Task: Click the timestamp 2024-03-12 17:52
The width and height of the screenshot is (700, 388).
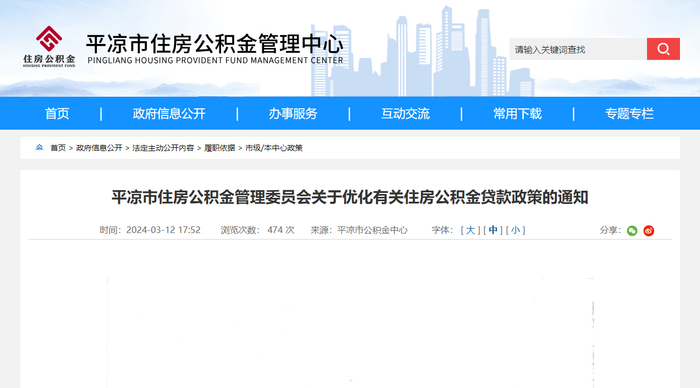Action: point(163,230)
